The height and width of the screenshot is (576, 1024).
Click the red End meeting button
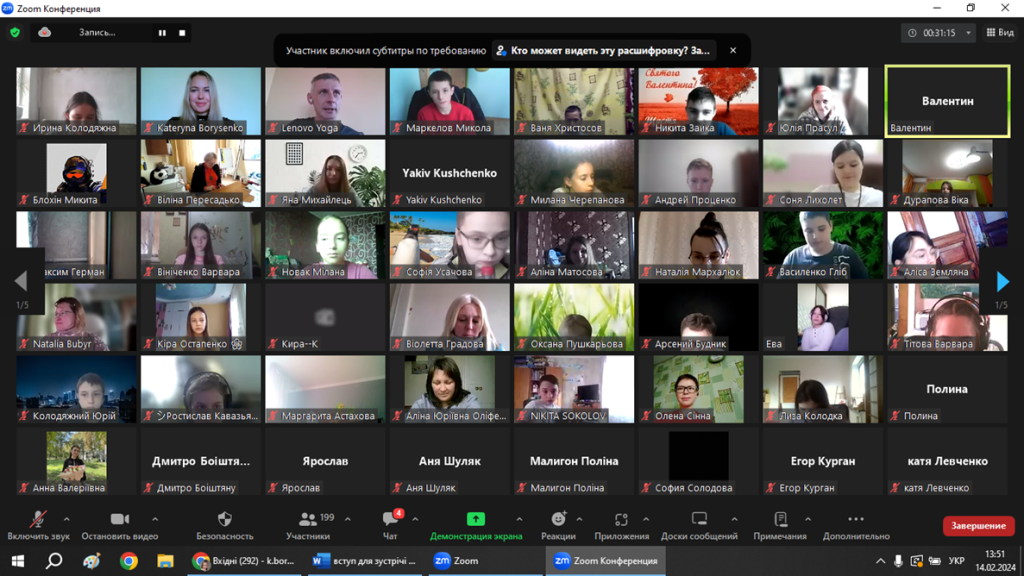tap(978, 526)
